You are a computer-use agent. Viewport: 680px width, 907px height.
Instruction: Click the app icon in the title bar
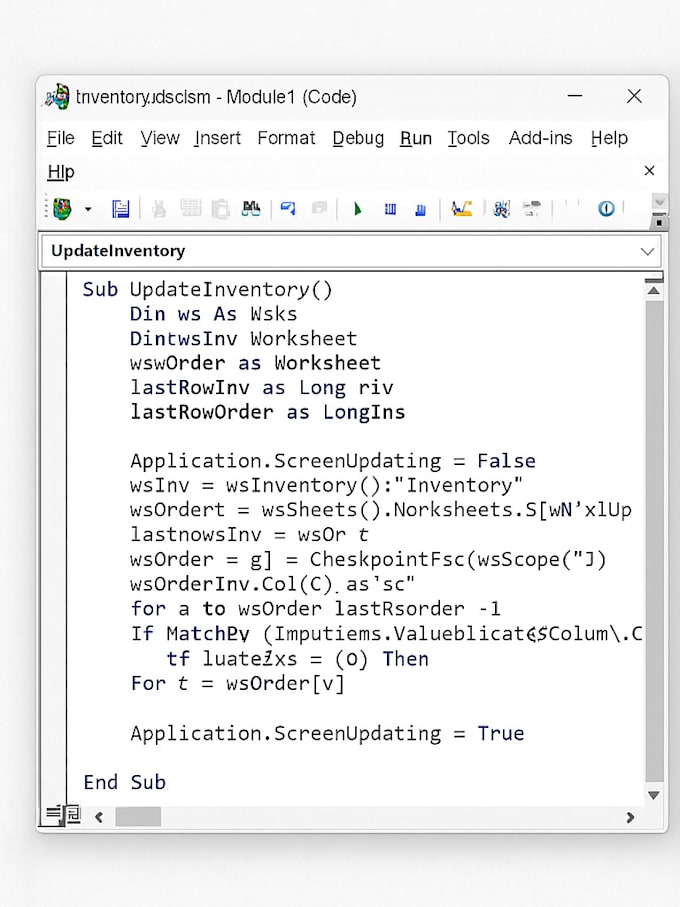(x=57, y=97)
